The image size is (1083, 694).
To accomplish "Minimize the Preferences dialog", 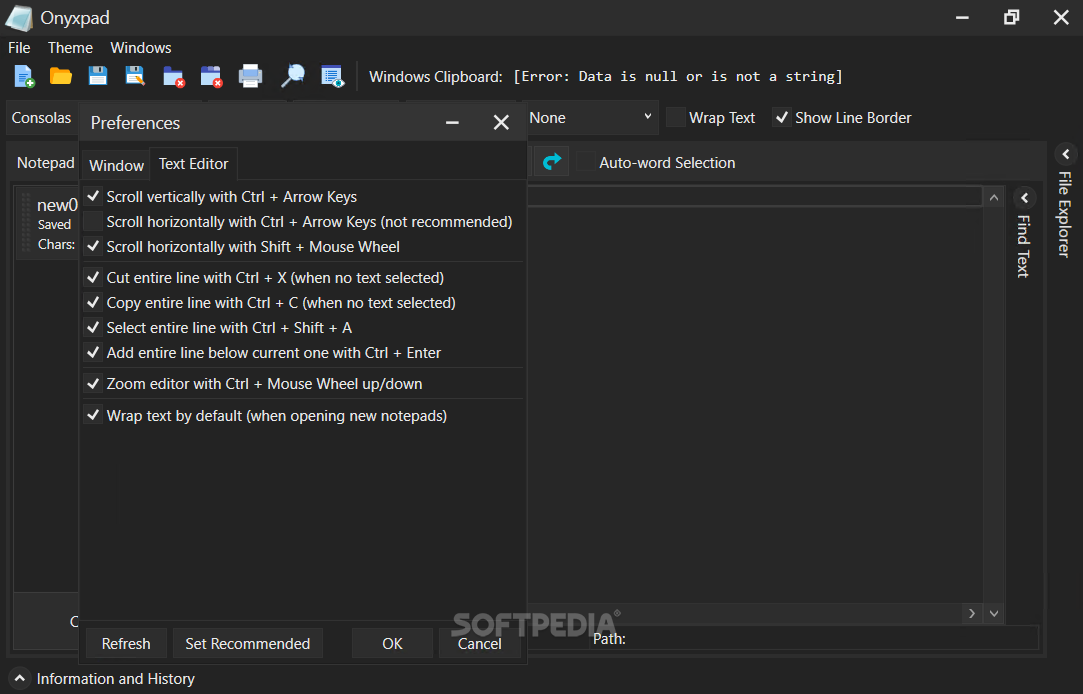I will pyautogui.click(x=452, y=123).
